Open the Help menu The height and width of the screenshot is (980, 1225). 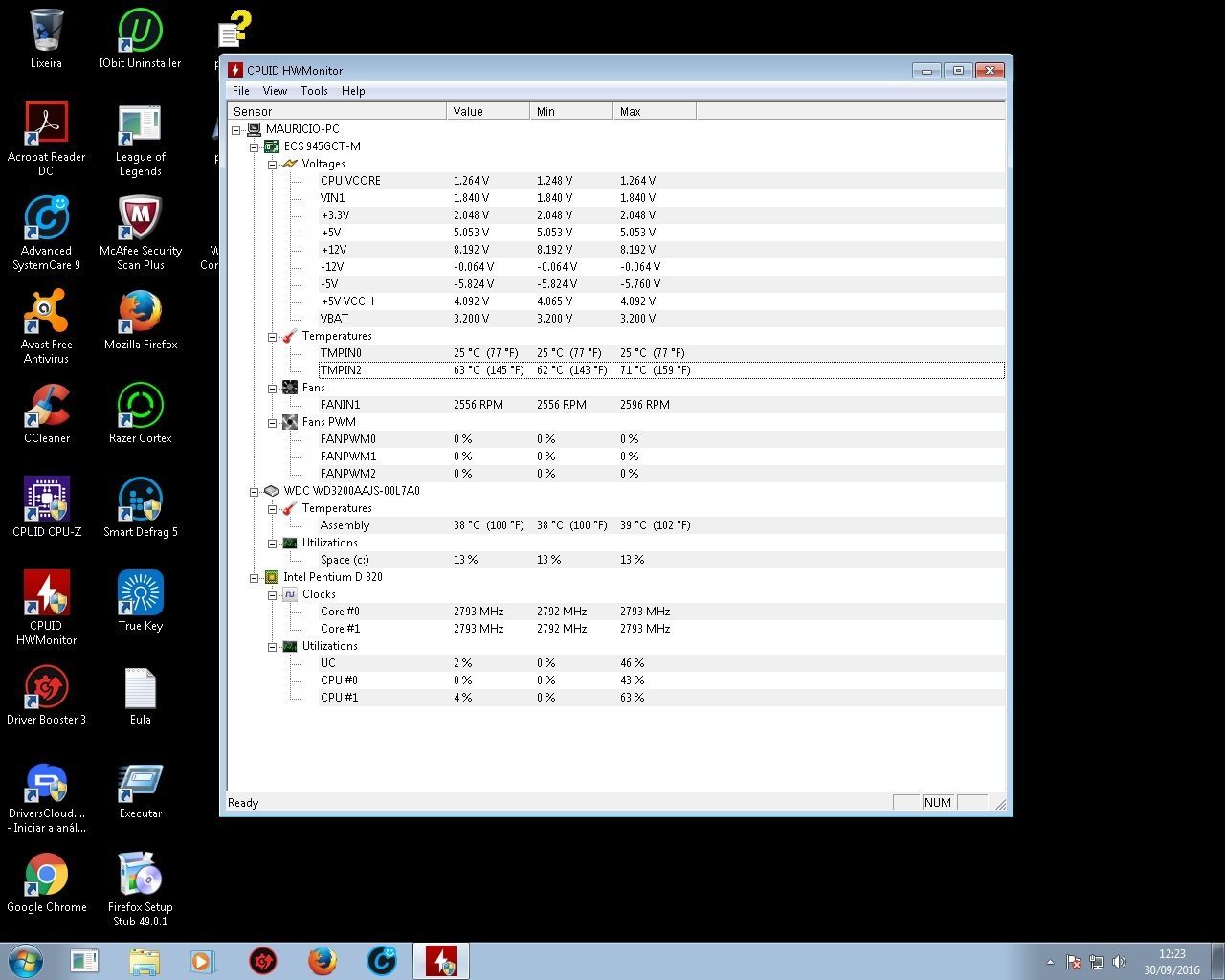pyautogui.click(x=353, y=91)
